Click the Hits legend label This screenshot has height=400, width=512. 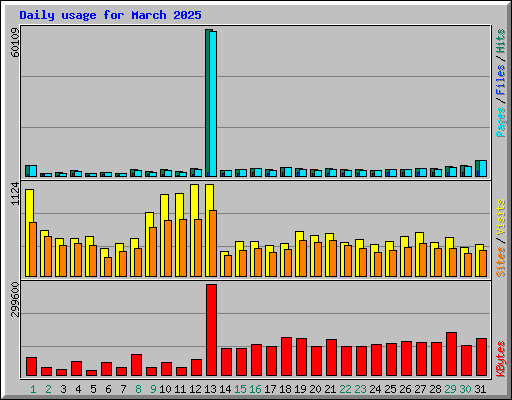501,41
